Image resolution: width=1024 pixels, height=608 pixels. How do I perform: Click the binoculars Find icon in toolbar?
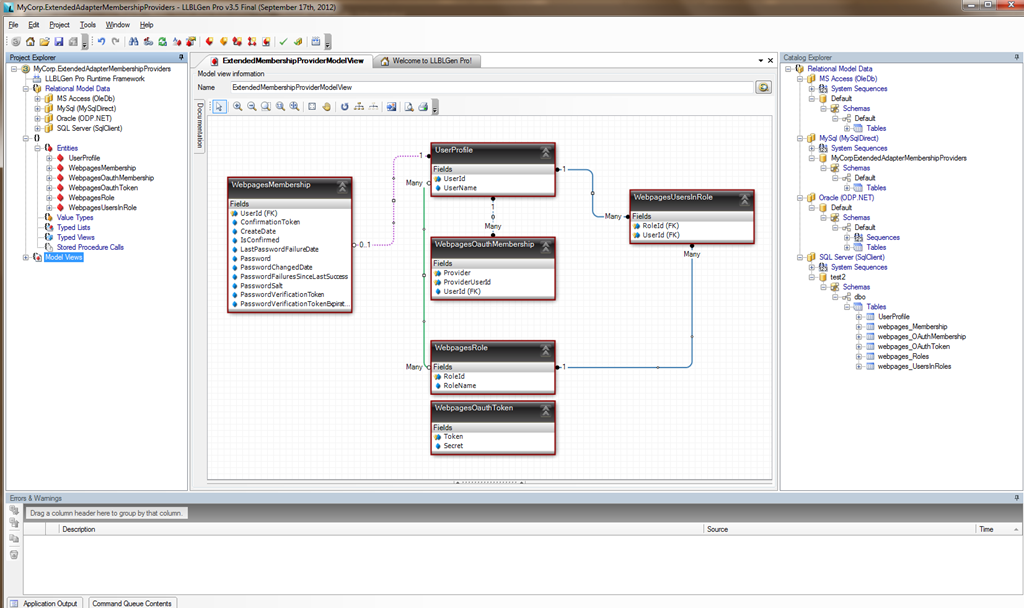[x=132, y=42]
